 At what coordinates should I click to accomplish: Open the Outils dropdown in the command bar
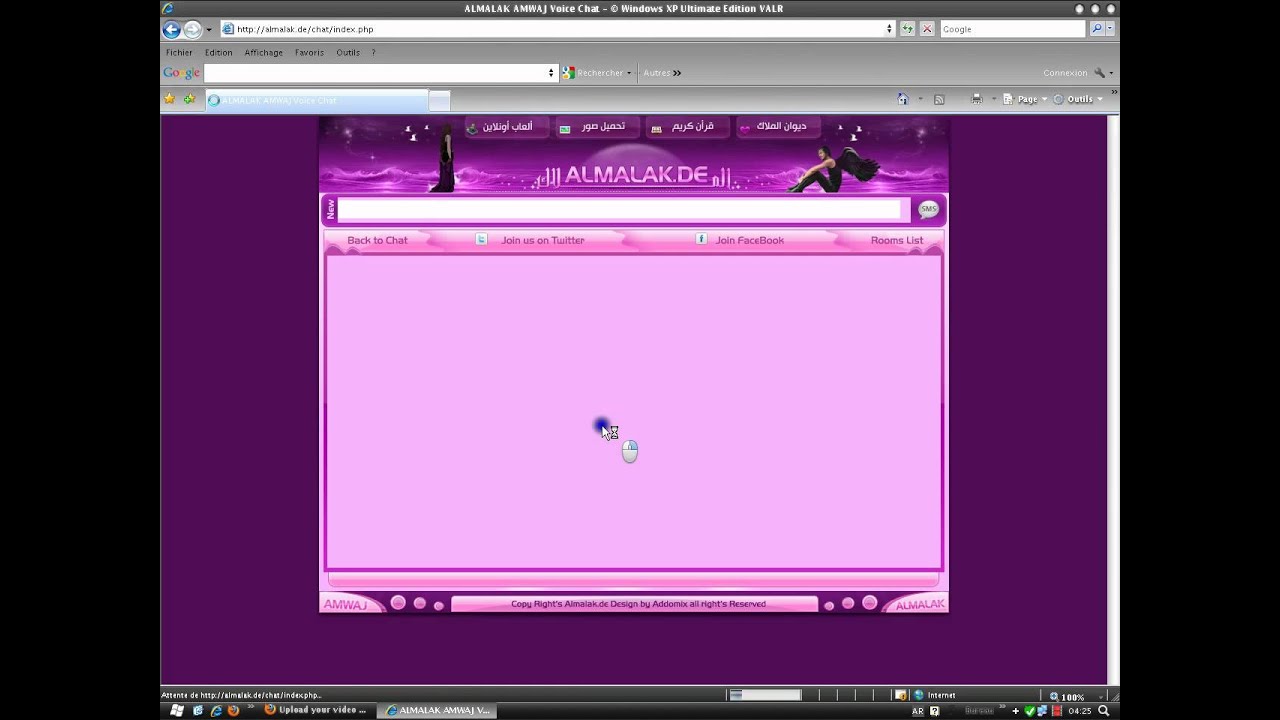(x=1078, y=99)
